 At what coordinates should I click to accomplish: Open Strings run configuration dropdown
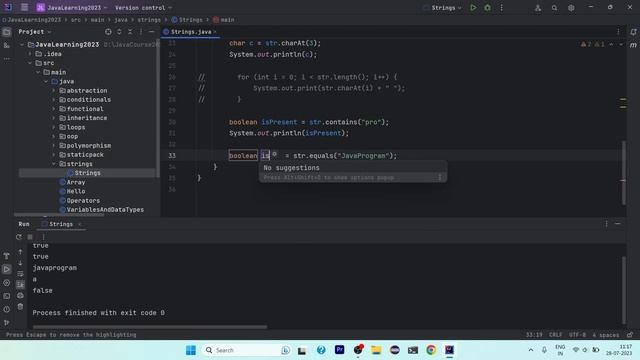442,8
